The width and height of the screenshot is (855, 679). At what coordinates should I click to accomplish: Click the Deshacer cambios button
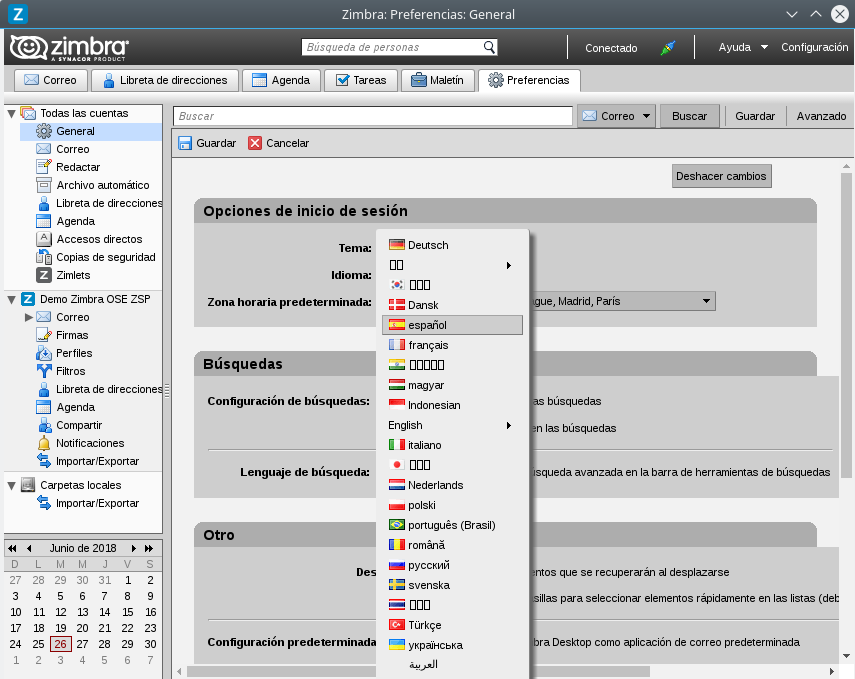[721, 176]
